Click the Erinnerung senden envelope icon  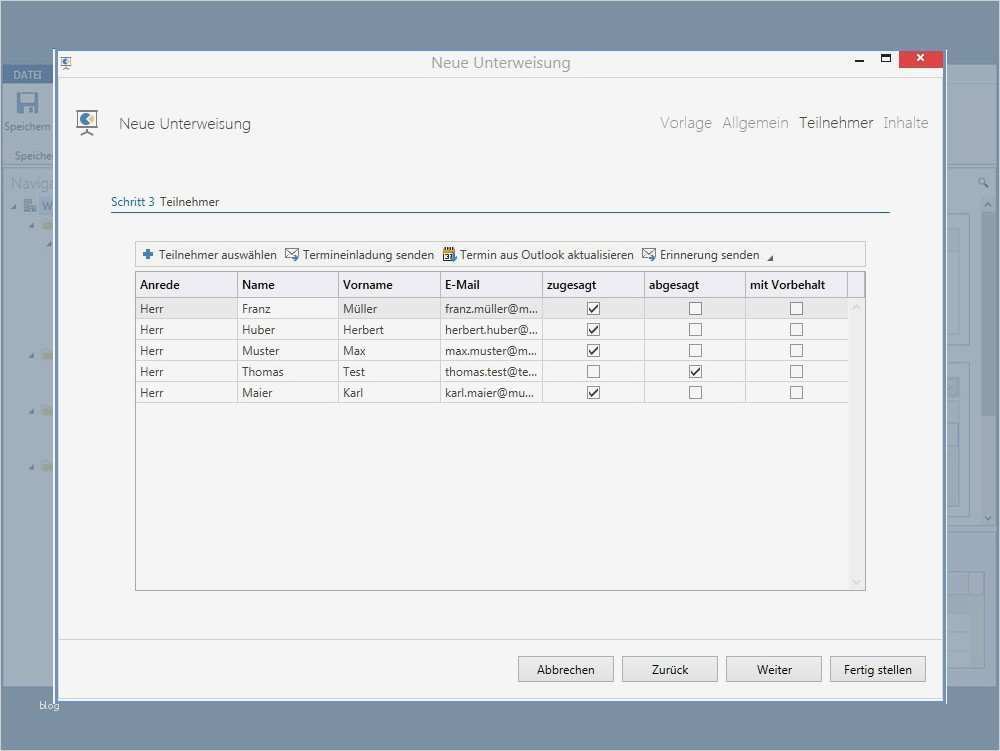(649, 255)
